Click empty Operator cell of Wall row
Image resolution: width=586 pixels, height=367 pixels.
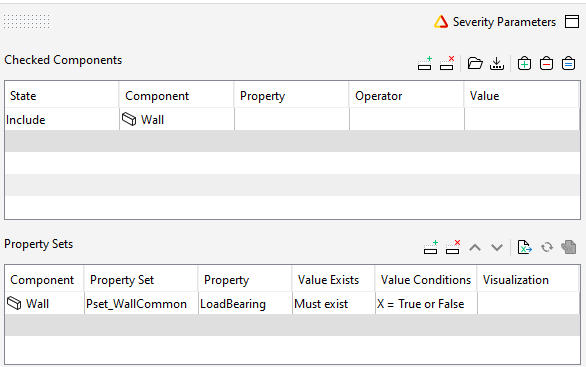point(407,120)
